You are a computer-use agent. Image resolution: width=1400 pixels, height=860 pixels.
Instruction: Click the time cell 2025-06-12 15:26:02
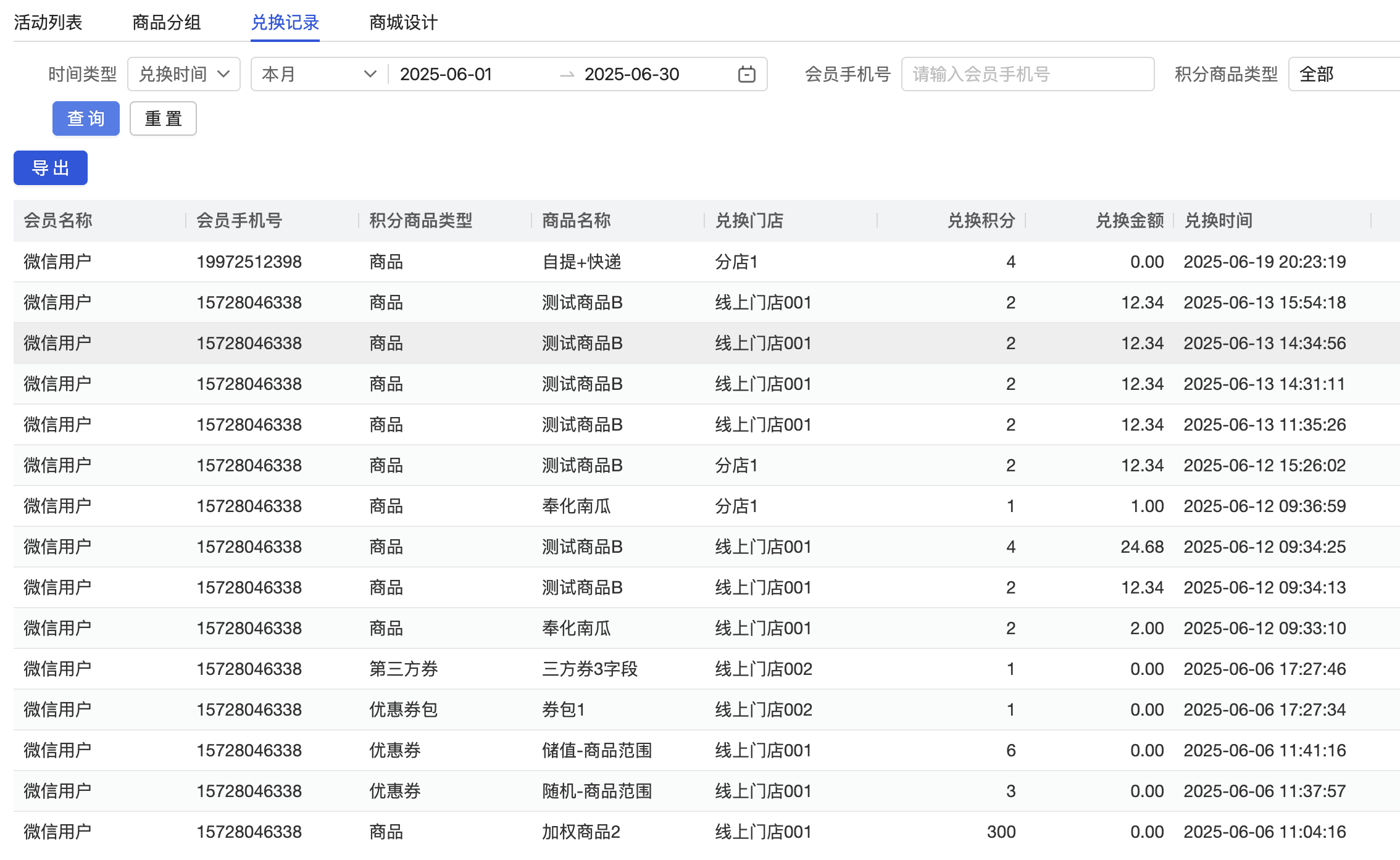[x=1265, y=465]
